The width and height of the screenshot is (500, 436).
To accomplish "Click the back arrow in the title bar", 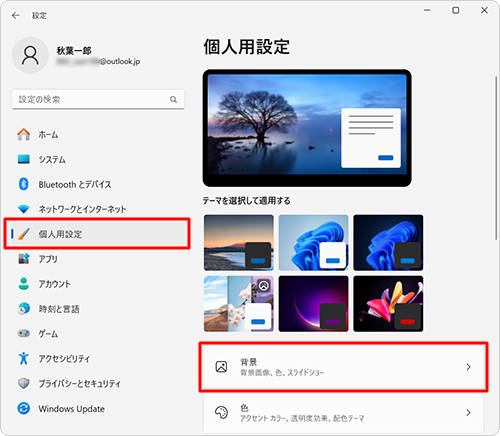I will coord(16,15).
